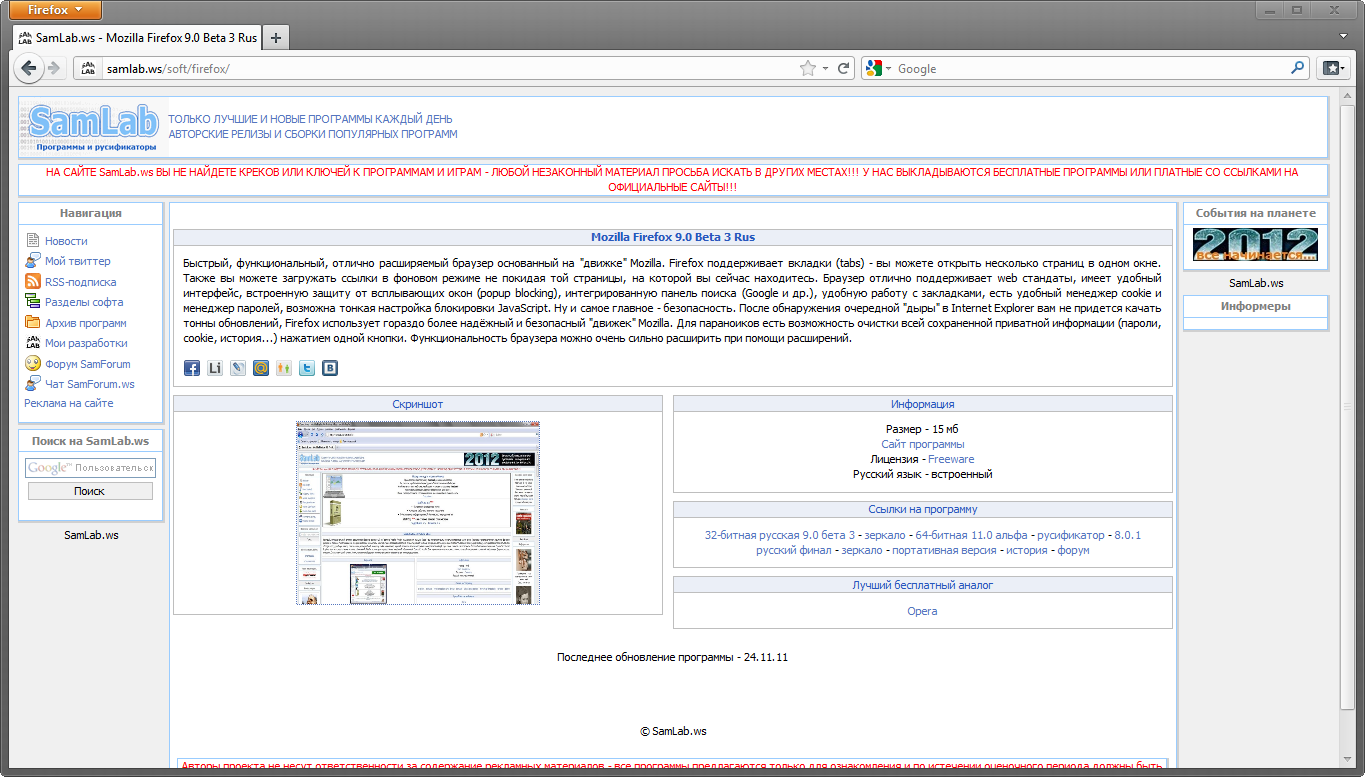
Task: Click the tree icon beside Разделы софта
Action: pyautogui.click(x=33, y=302)
